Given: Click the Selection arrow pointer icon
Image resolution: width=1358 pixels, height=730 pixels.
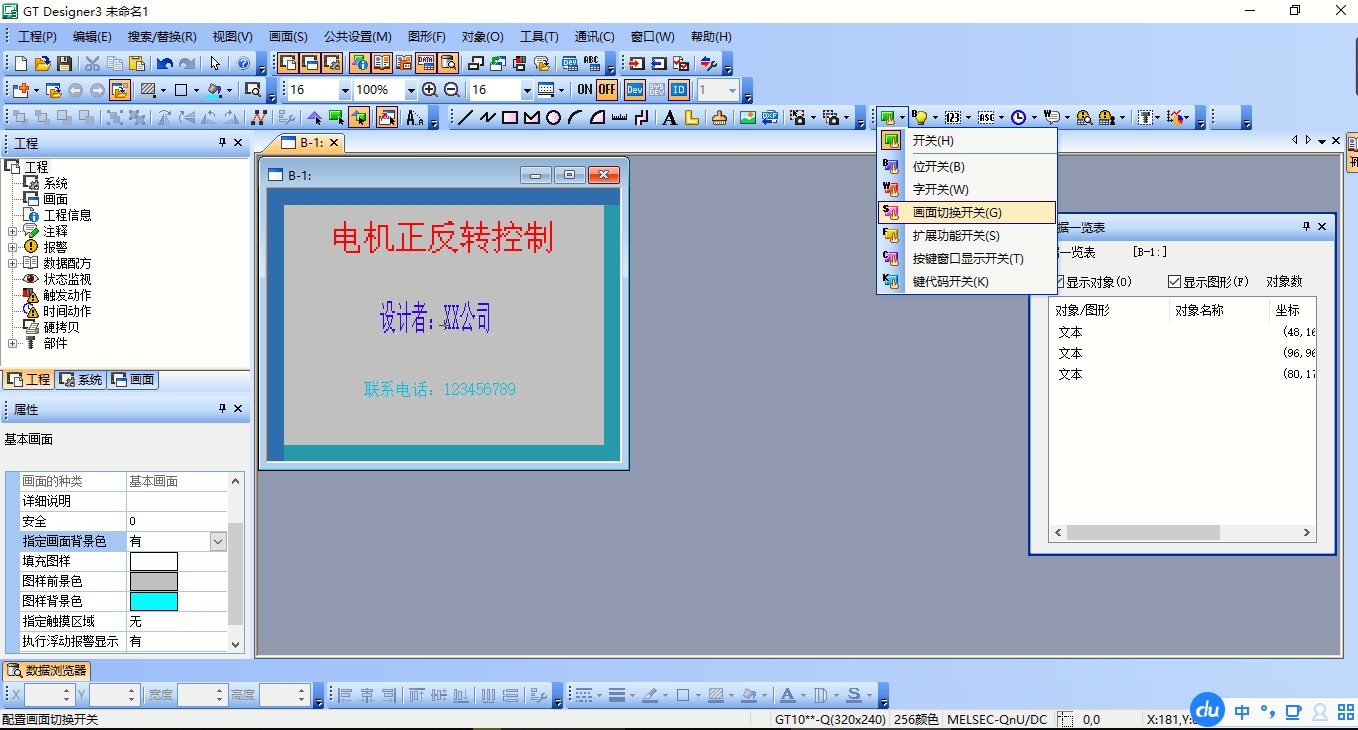Looking at the screenshot, I should 214,63.
